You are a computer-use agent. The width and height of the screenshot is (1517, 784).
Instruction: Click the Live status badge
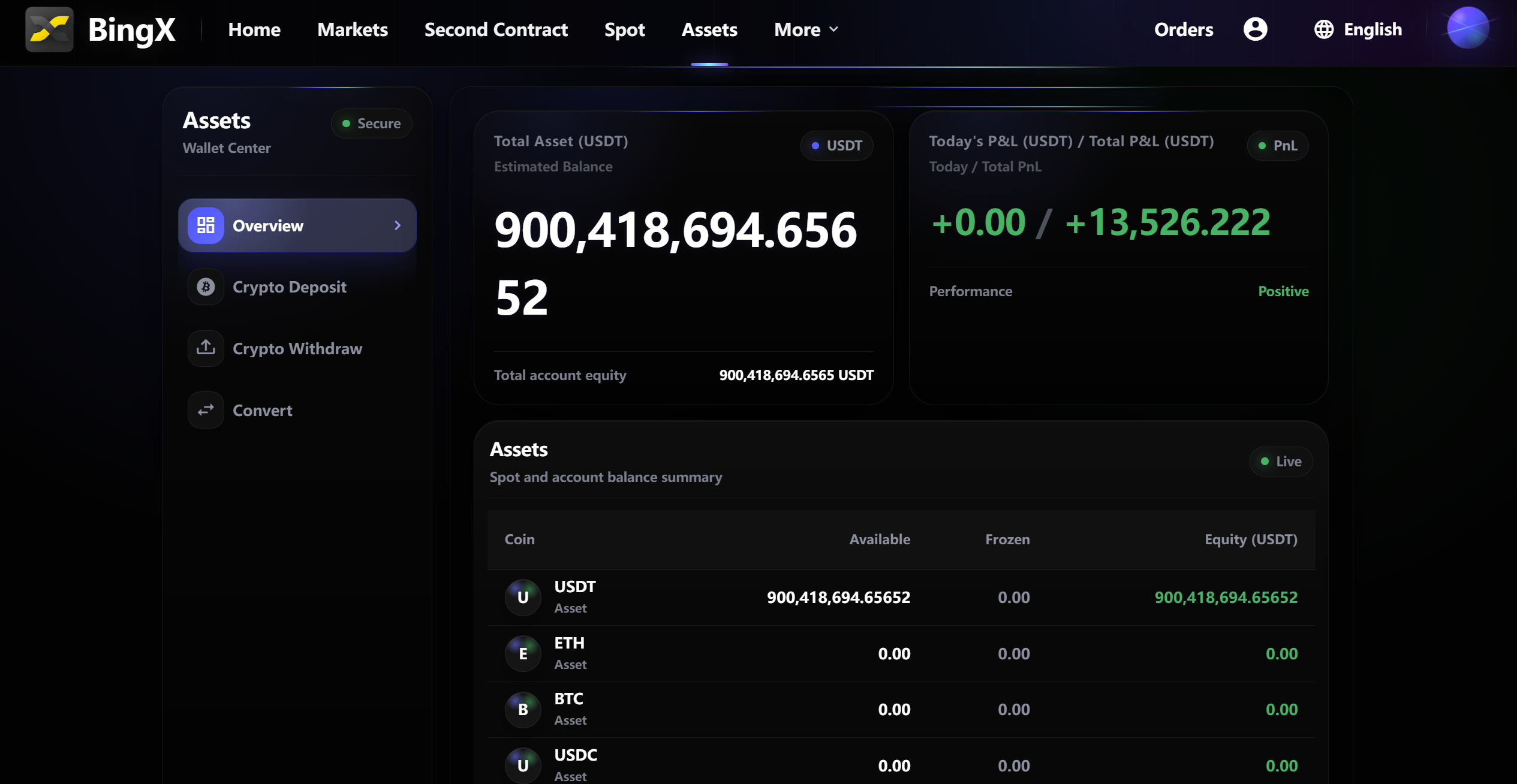(1281, 462)
